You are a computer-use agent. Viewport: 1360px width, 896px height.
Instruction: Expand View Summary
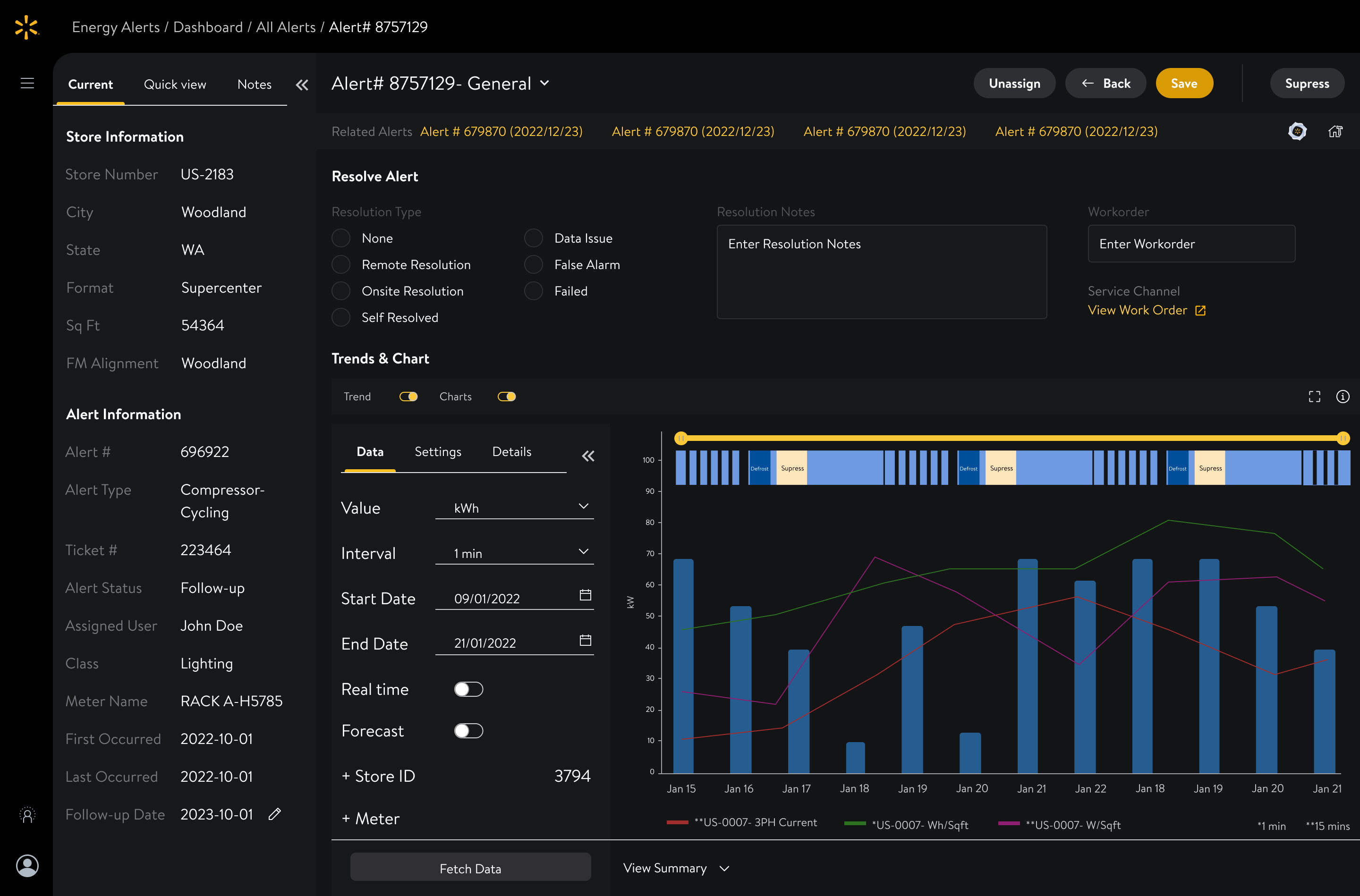(x=676, y=868)
